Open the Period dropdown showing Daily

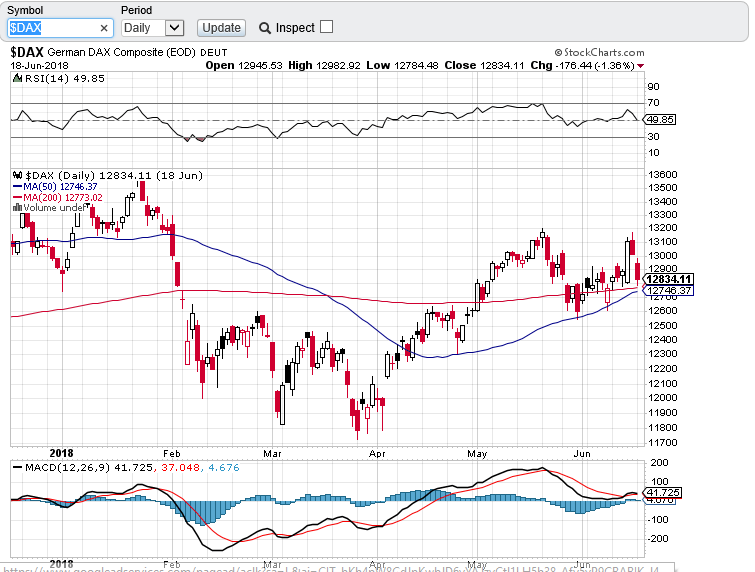pos(152,28)
